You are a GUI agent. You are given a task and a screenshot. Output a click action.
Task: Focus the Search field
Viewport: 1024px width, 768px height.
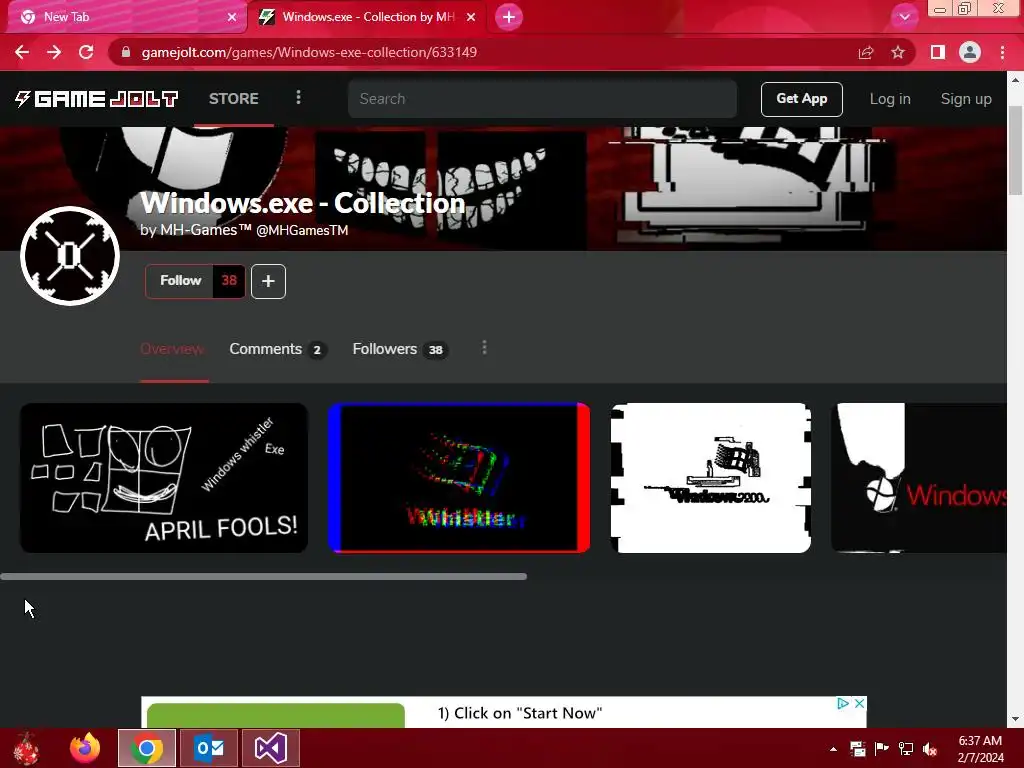(x=542, y=99)
